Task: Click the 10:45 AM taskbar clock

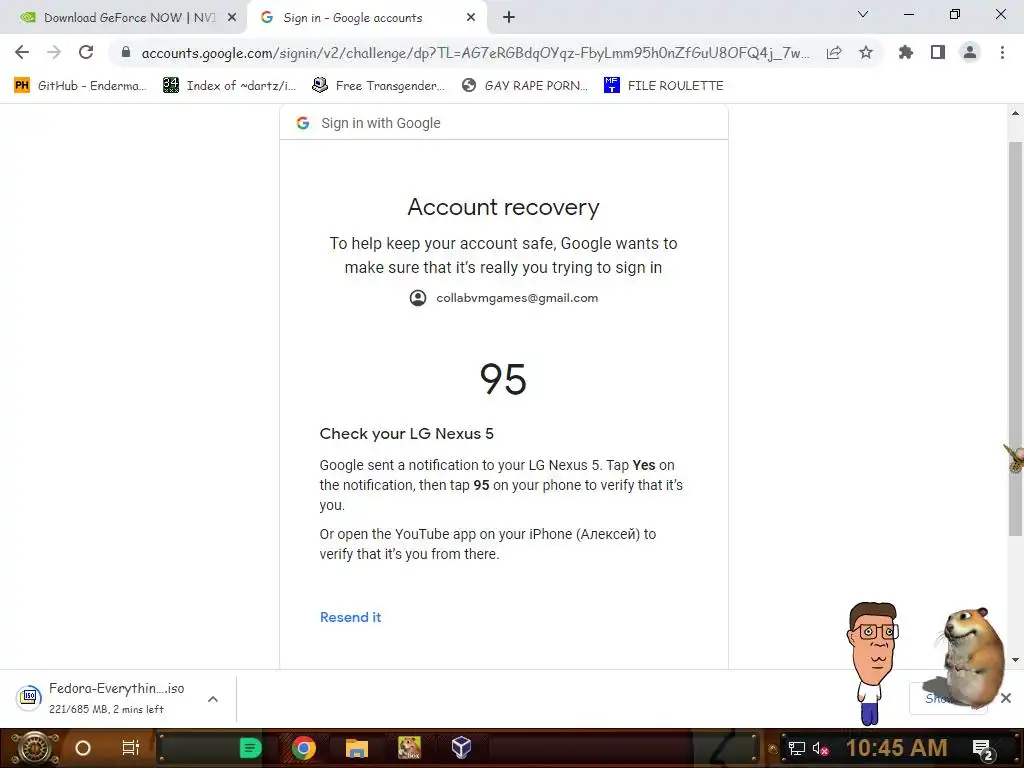Action: coord(897,748)
